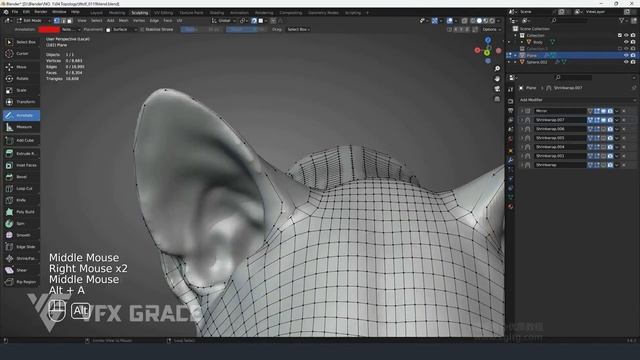
Task: Select the Bevel tool
Action: tap(22, 177)
